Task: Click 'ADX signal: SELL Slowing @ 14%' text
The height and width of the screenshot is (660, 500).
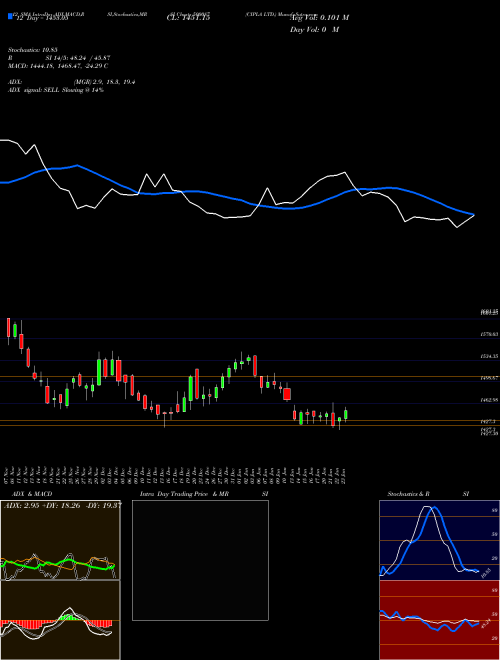Action: 56,90
